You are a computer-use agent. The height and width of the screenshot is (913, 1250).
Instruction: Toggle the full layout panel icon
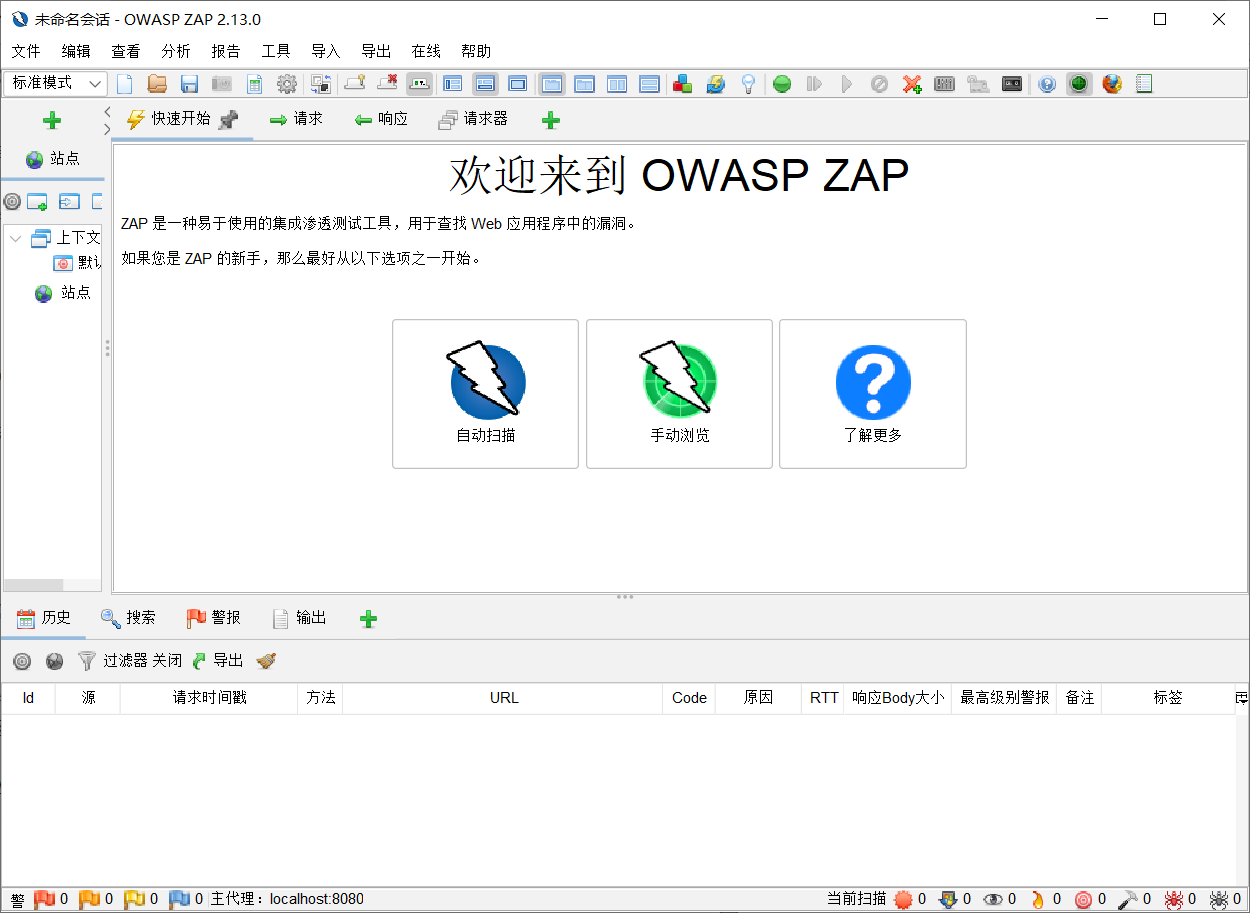click(x=517, y=84)
